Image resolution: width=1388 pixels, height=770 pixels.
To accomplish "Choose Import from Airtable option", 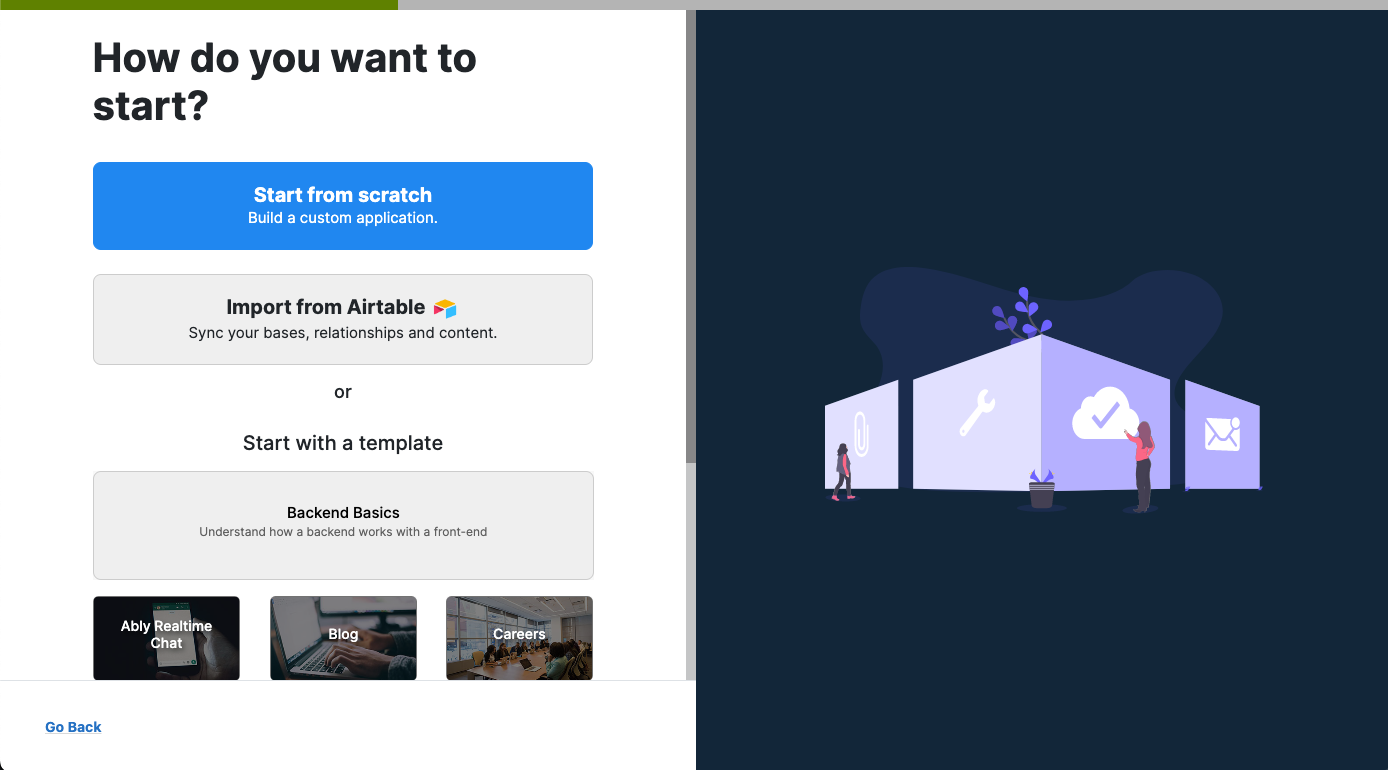I will [342, 319].
